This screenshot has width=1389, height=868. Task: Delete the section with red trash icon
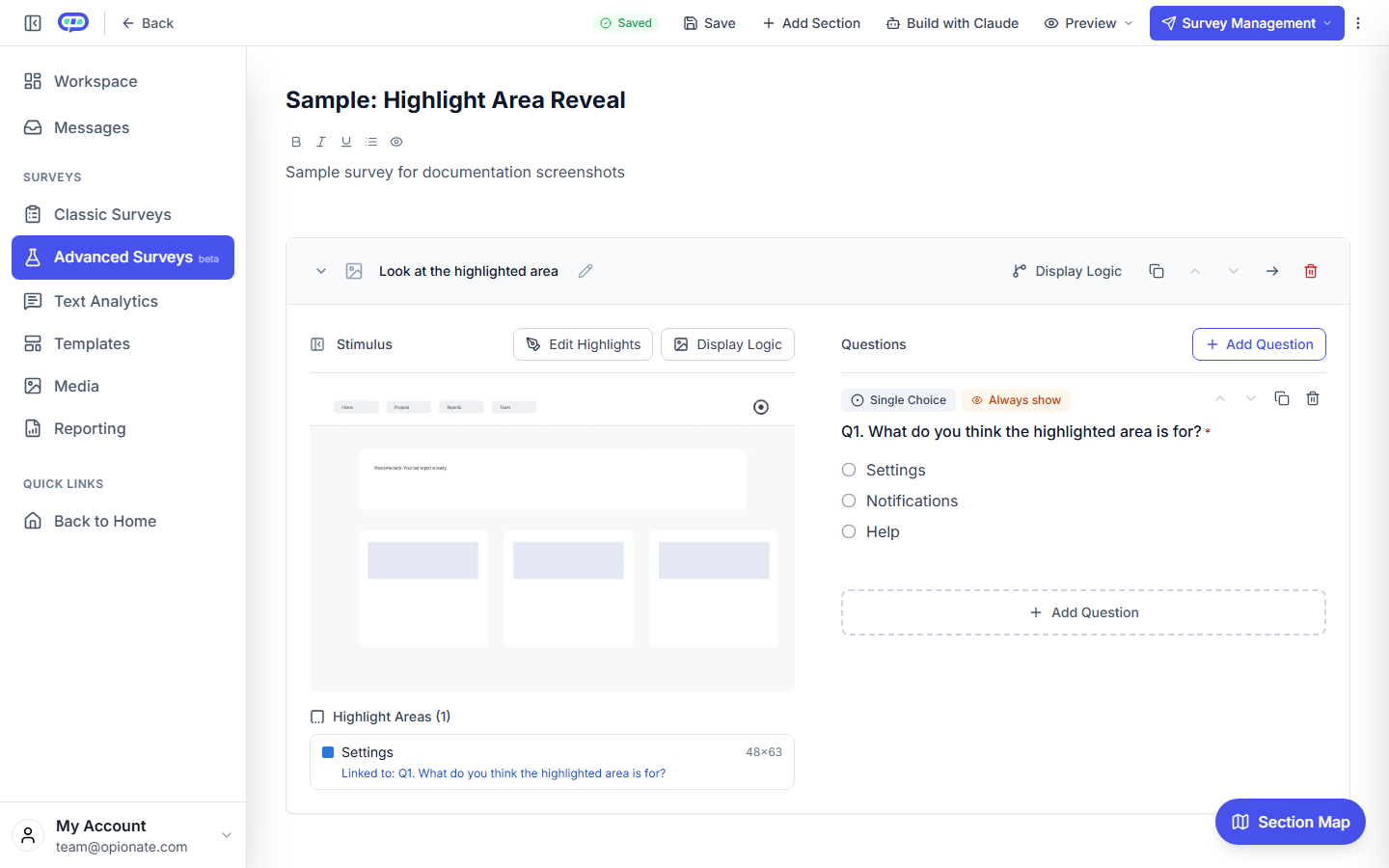[x=1311, y=271]
